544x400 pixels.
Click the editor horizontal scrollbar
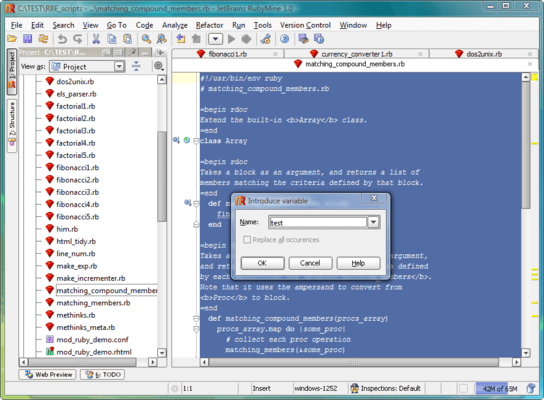tap(353, 362)
